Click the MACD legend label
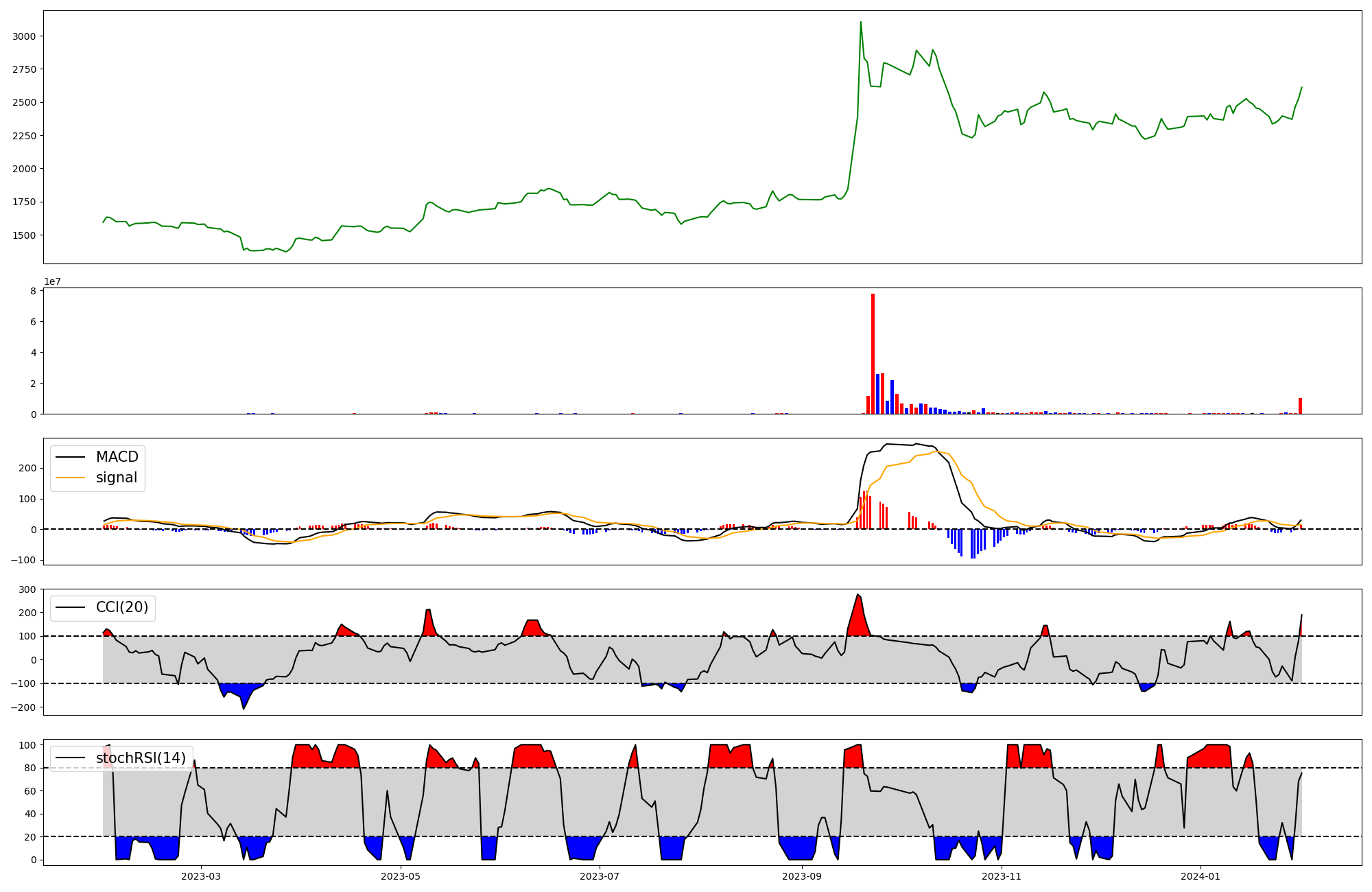The width and height of the screenshot is (1372, 892). tap(117, 457)
